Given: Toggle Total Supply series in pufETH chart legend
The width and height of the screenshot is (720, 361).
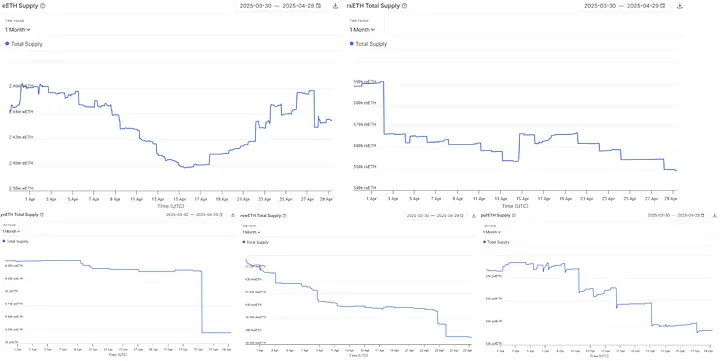Looking at the screenshot, I should (x=496, y=242).
